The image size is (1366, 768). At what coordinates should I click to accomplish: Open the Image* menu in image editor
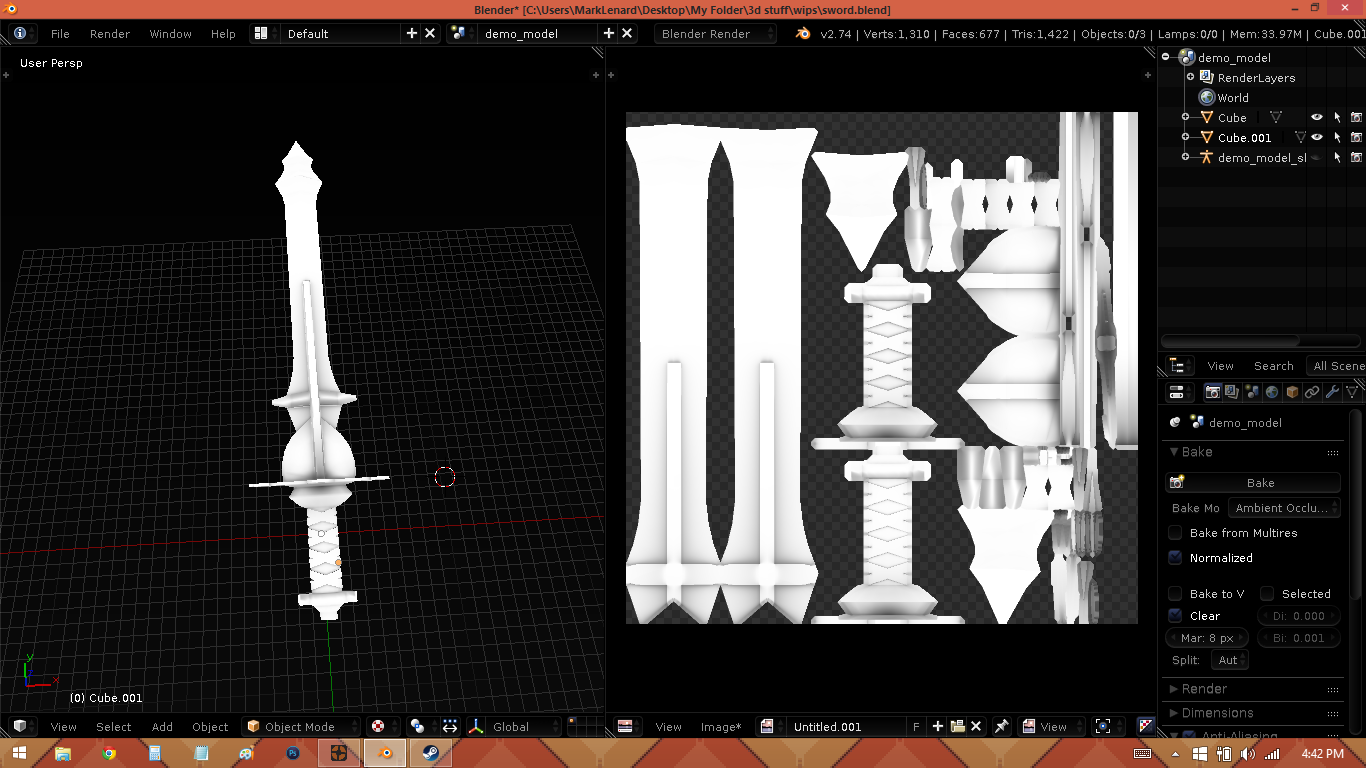tap(721, 727)
